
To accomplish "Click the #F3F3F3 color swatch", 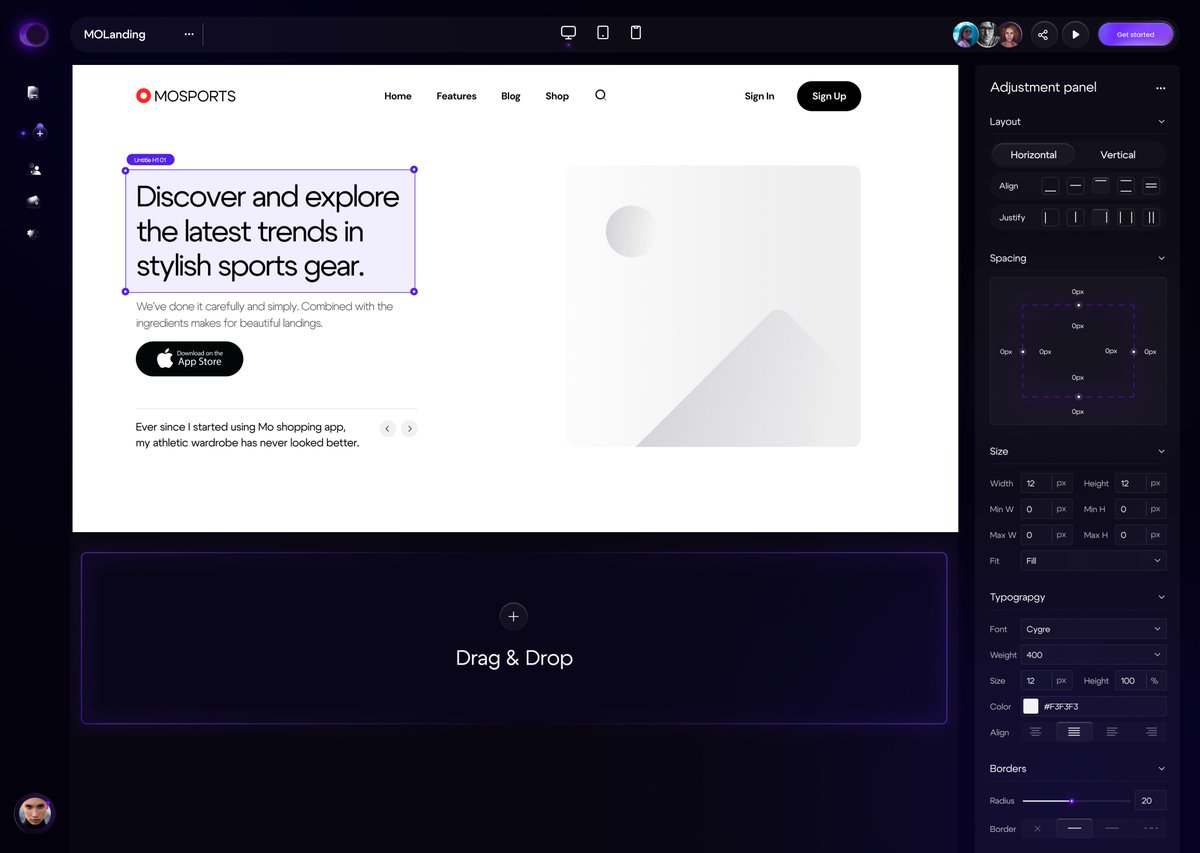I will pyautogui.click(x=1031, y=706).
